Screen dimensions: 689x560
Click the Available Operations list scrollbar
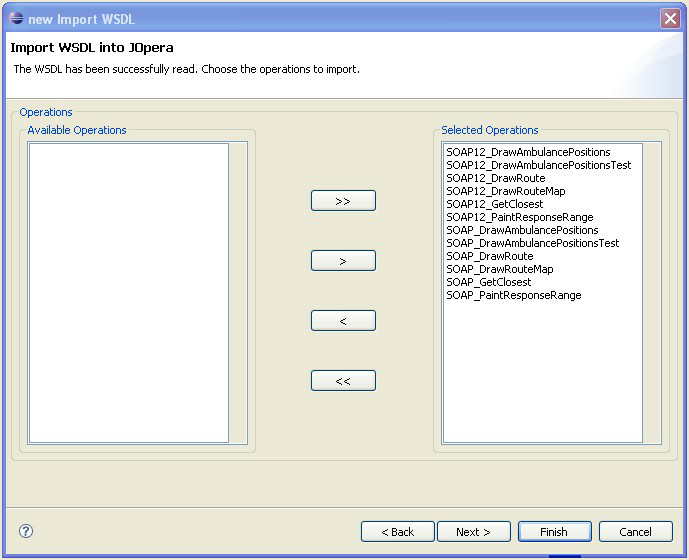(x=237, y=293)
